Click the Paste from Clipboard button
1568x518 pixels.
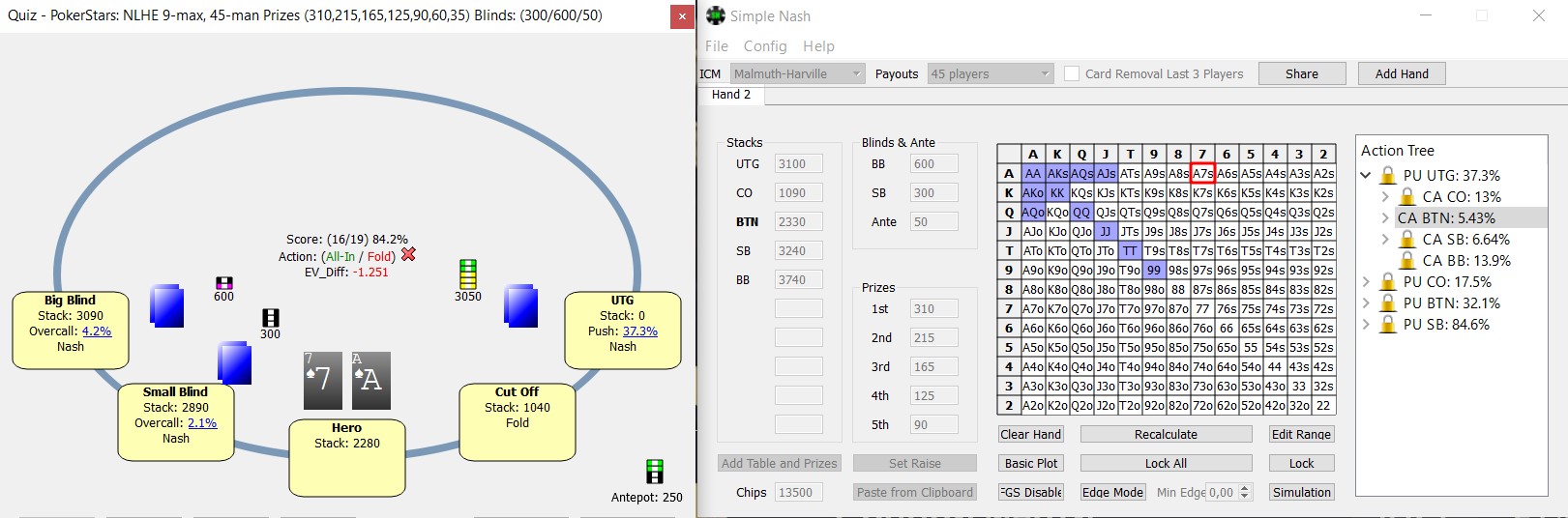[x=914, y=492]
